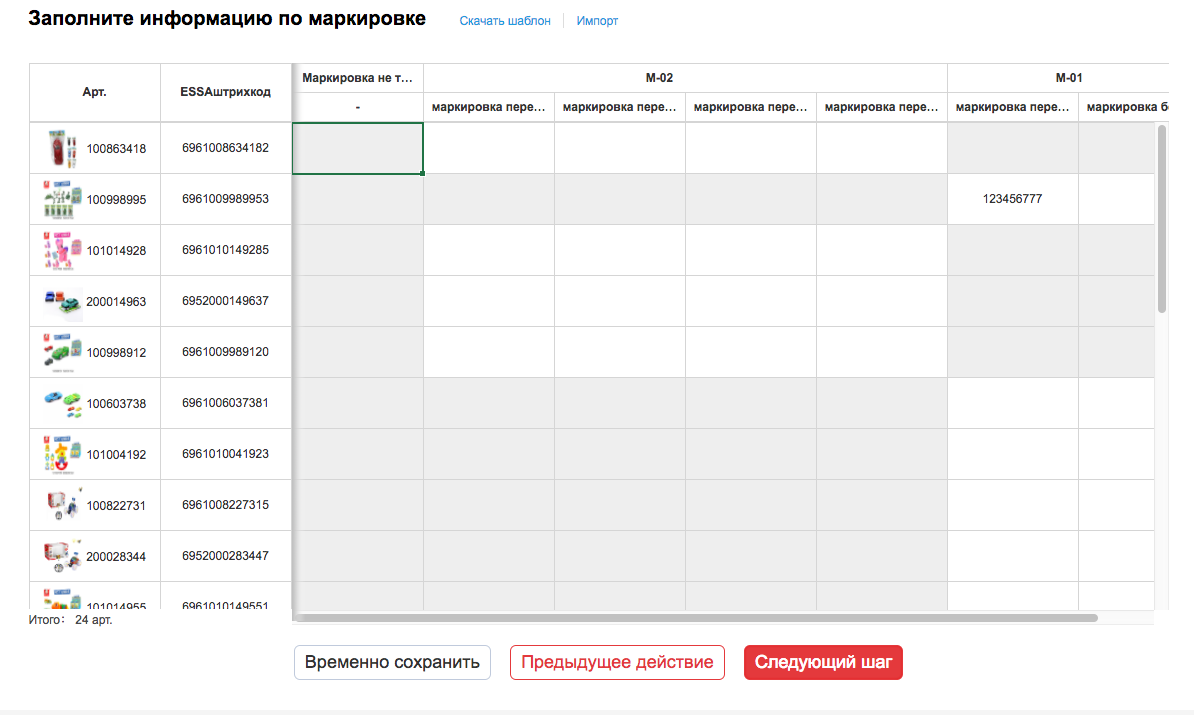The image size is (1194, 715).
Task: Select cell containing 123456777
Action: (1012, 199)
